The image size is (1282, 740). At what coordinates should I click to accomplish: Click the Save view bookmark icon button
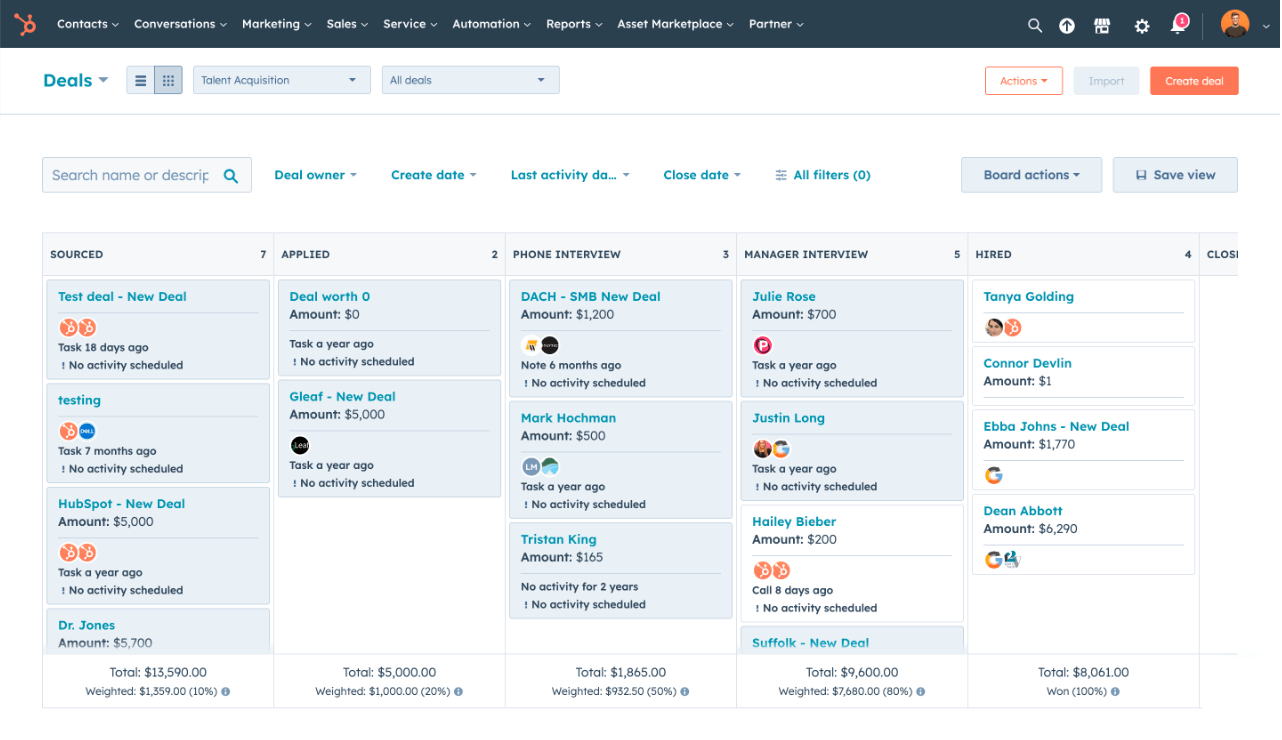[x=1175, y=174]
